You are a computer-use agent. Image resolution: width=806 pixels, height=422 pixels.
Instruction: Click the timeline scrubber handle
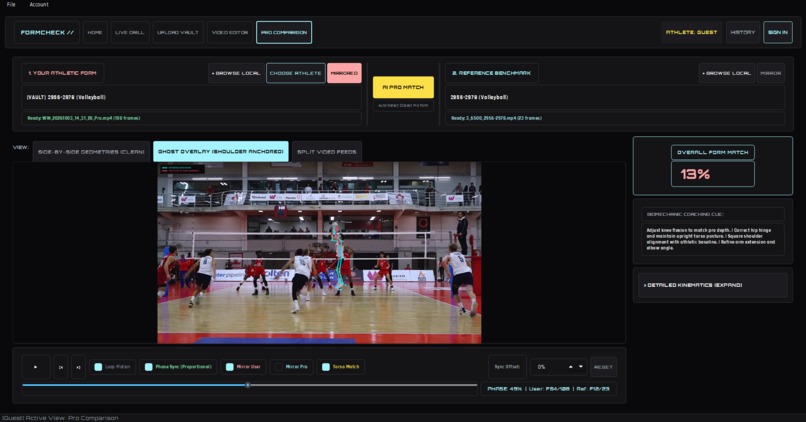point(248,385)
